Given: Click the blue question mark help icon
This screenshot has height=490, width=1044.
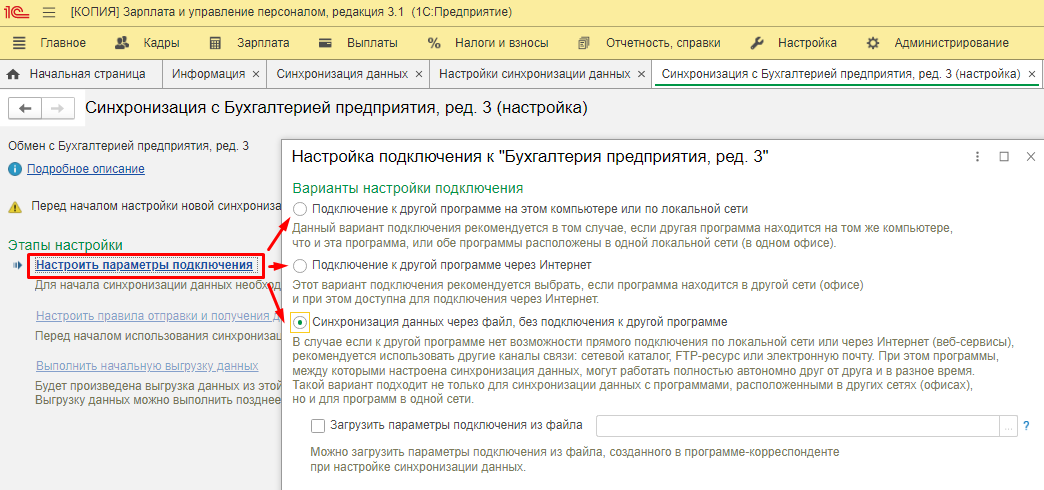Looking at the screenshot, I should point(1027,425).
